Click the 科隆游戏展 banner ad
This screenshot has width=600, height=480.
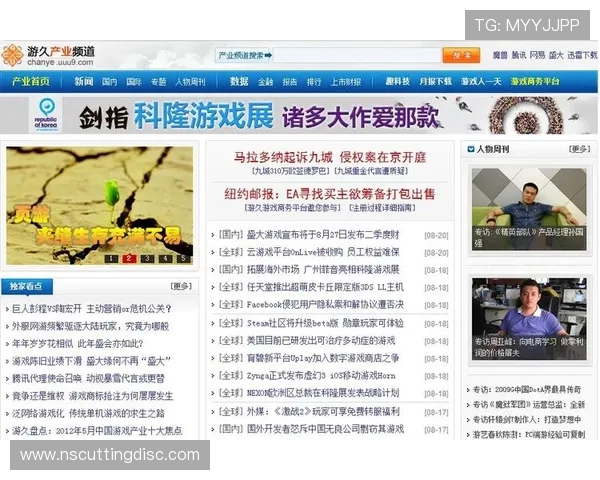[298, 115]
